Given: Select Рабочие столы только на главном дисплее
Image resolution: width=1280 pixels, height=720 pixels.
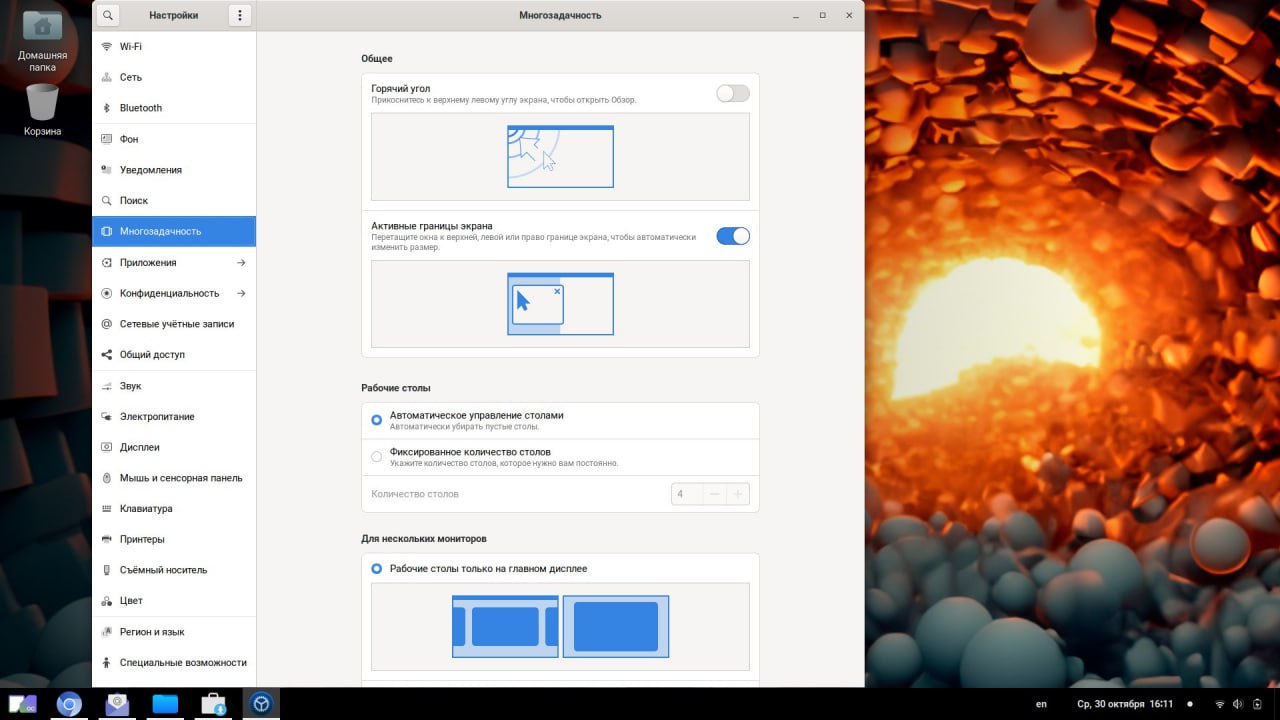Looking at the screenshot, I should pos(377,569).
